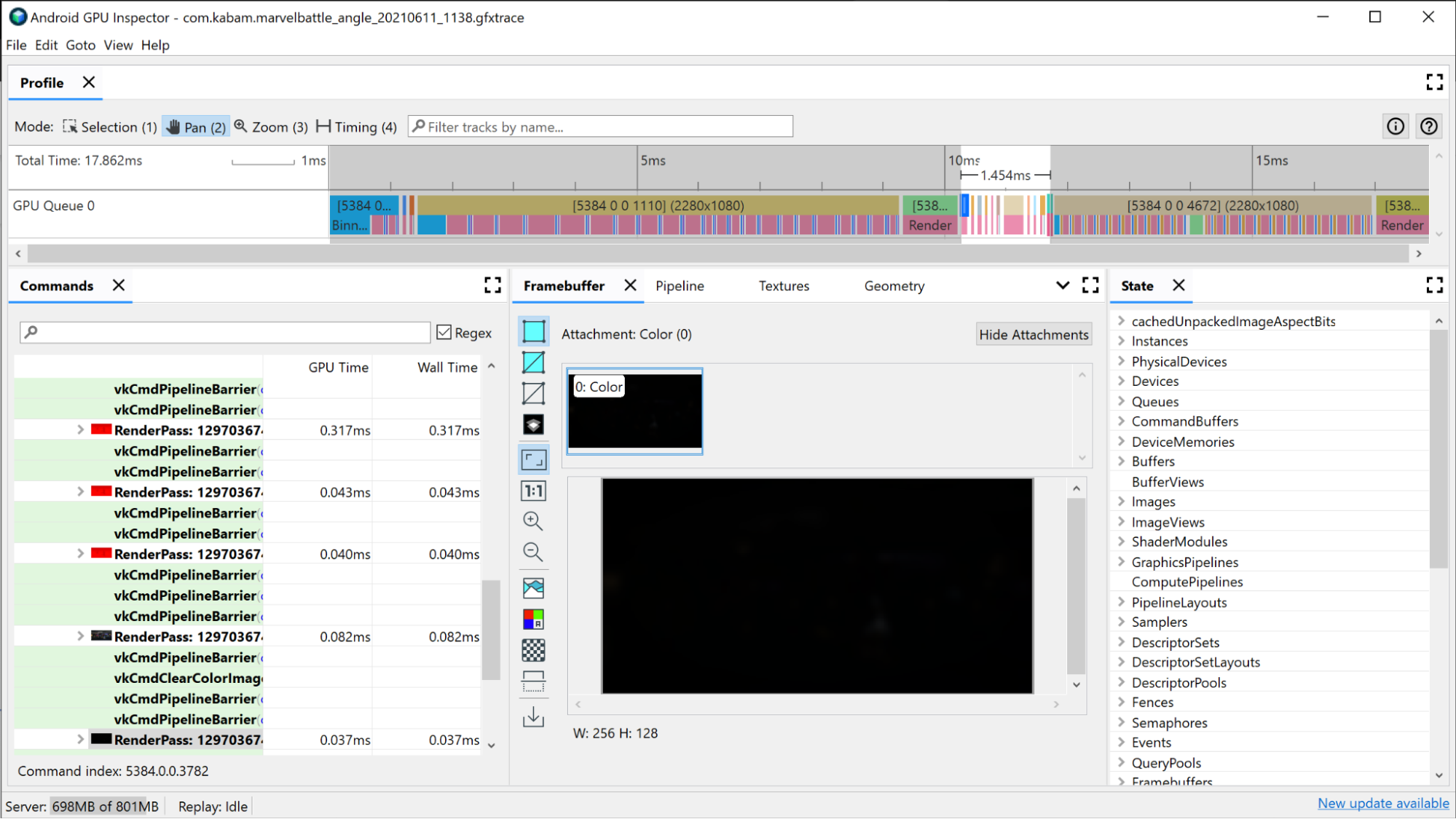Switch to the Textures tab
This screenshot has width=1456, height=819.
tap(783, 286)
